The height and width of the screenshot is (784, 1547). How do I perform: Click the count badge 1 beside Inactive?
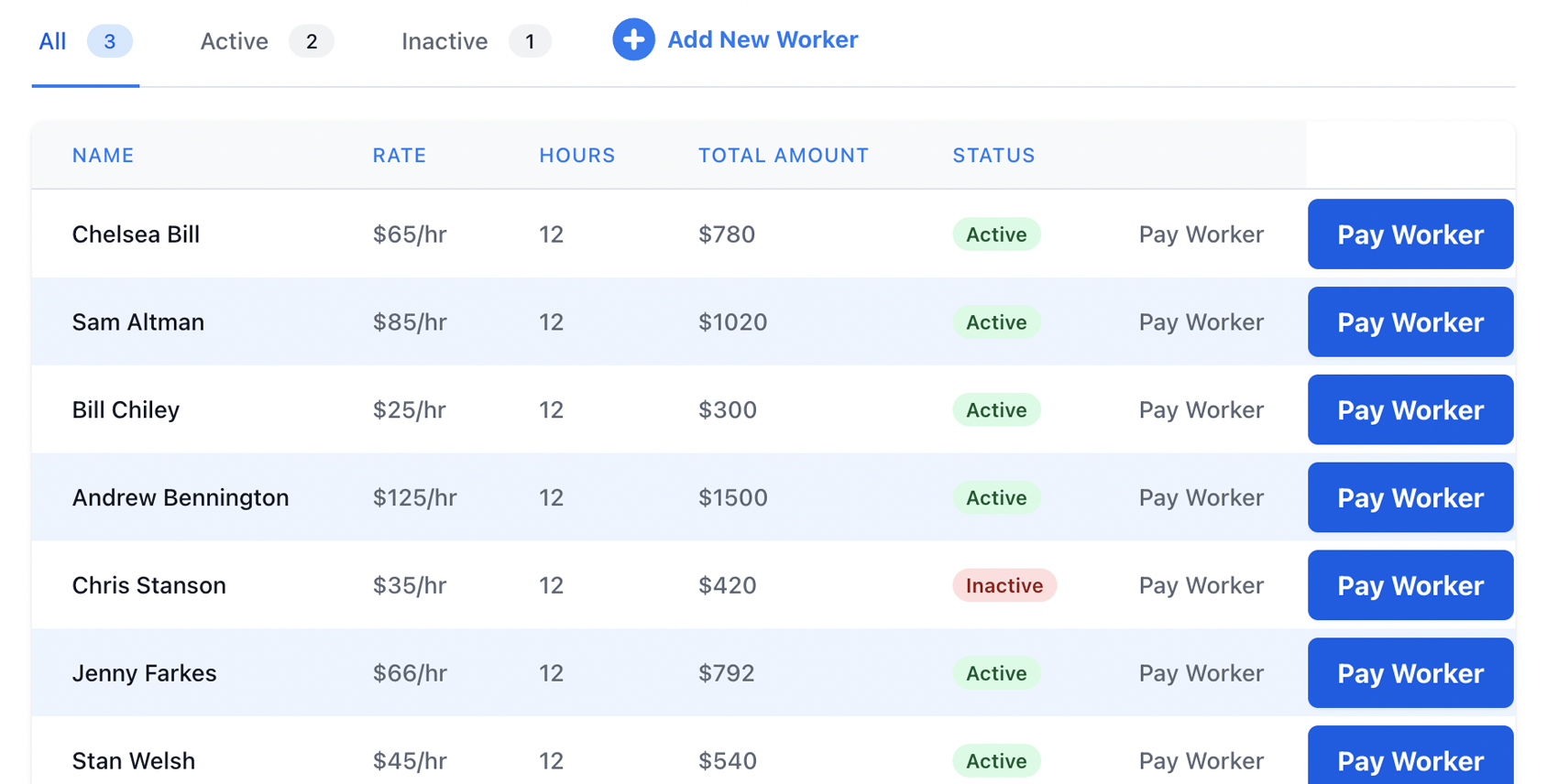(530, 41)
